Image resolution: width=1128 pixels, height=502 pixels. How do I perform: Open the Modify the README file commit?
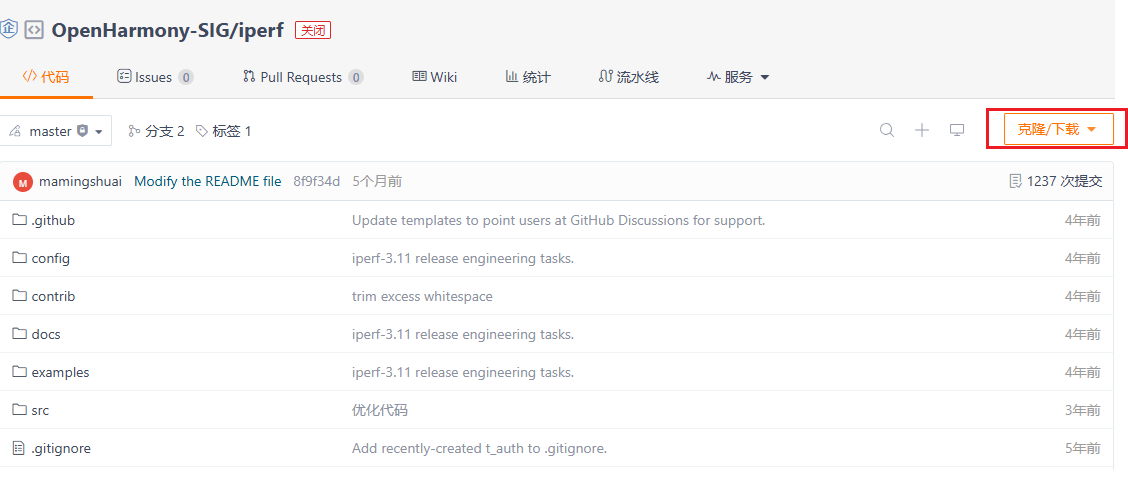click(208, 181)
